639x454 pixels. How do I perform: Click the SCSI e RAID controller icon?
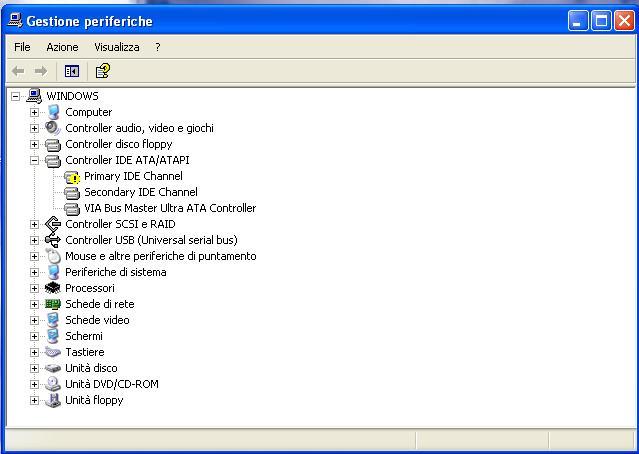click(53, 224)
